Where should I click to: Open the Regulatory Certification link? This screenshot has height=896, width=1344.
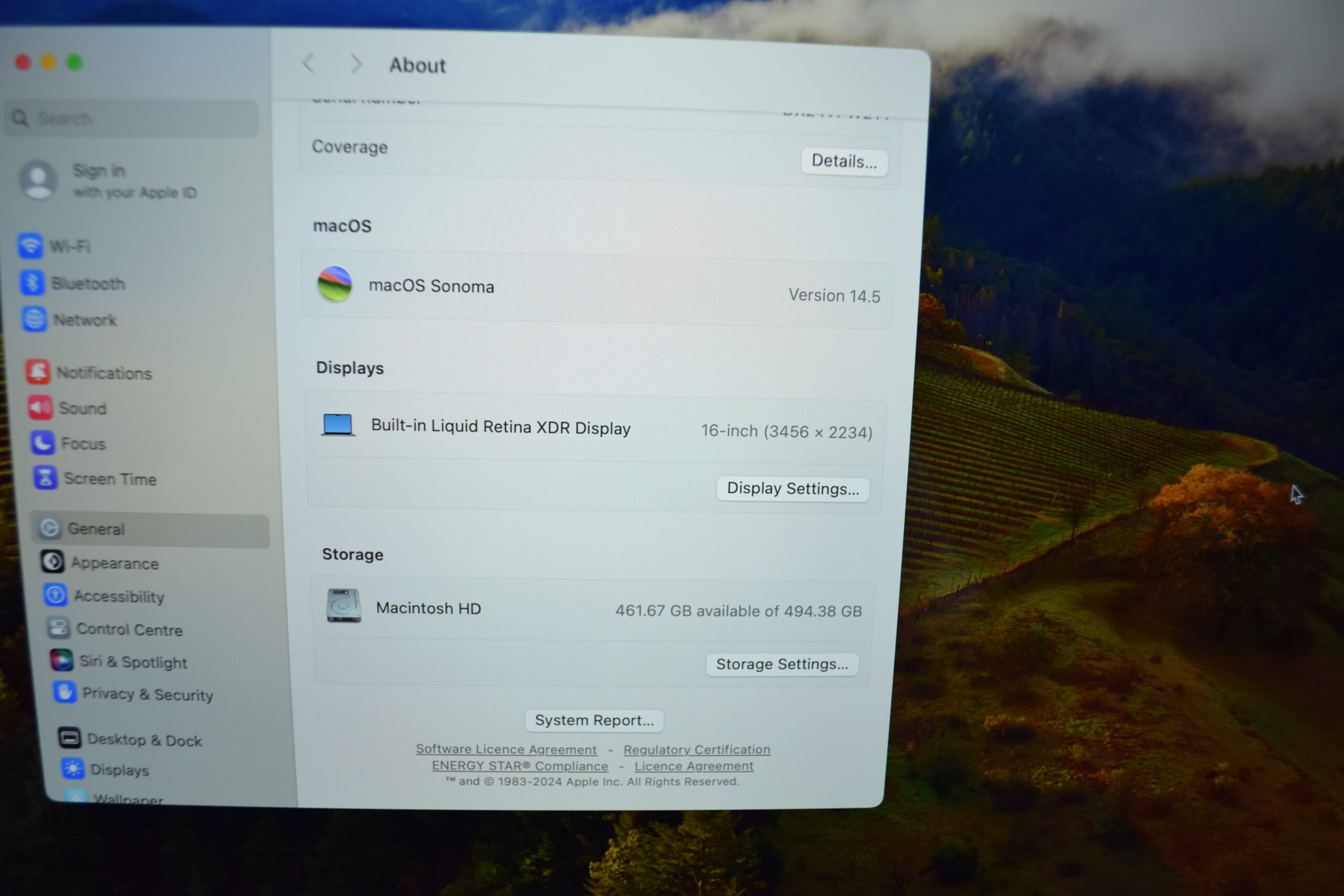[697, 749]
